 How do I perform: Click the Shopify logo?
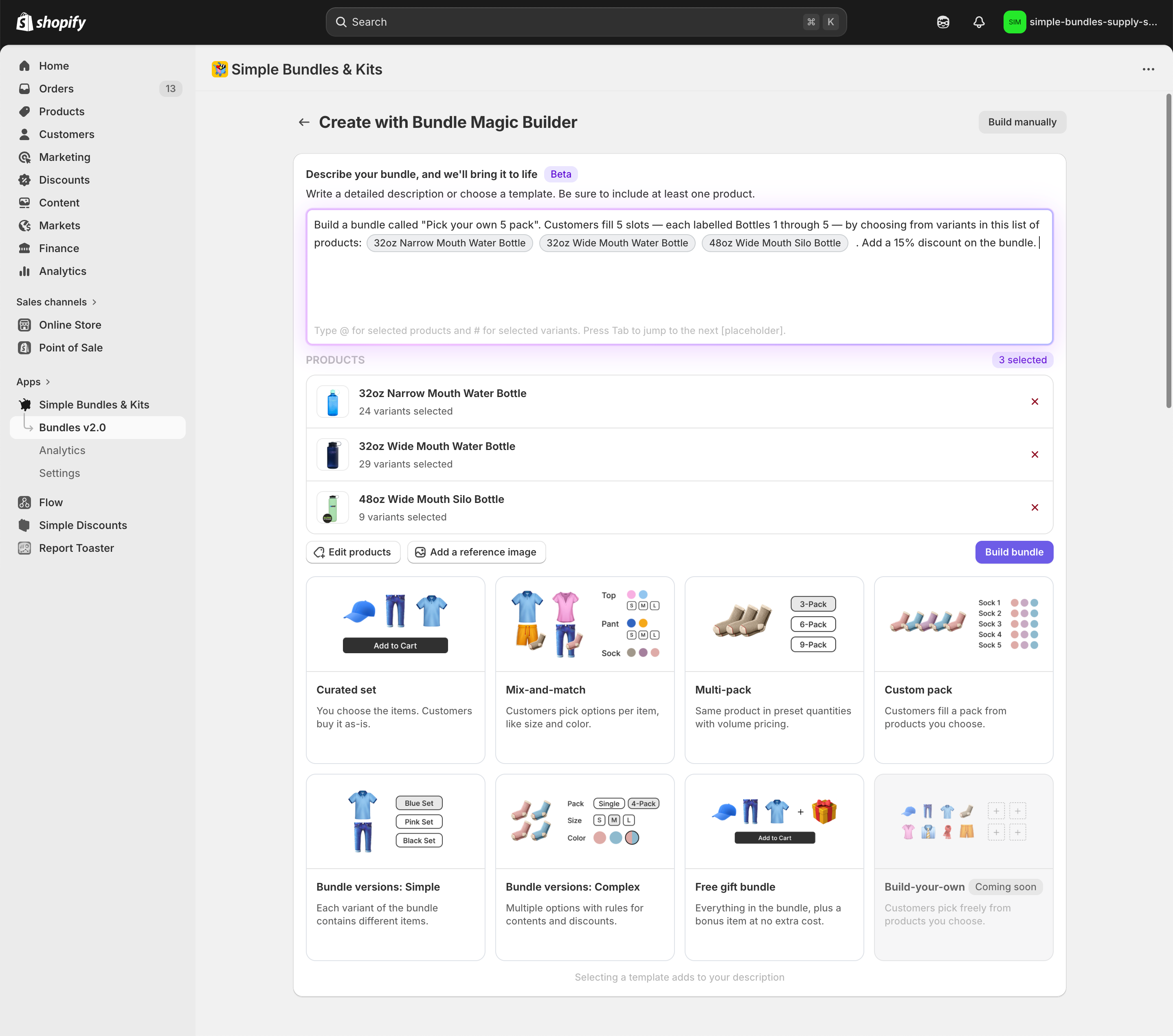51,22
